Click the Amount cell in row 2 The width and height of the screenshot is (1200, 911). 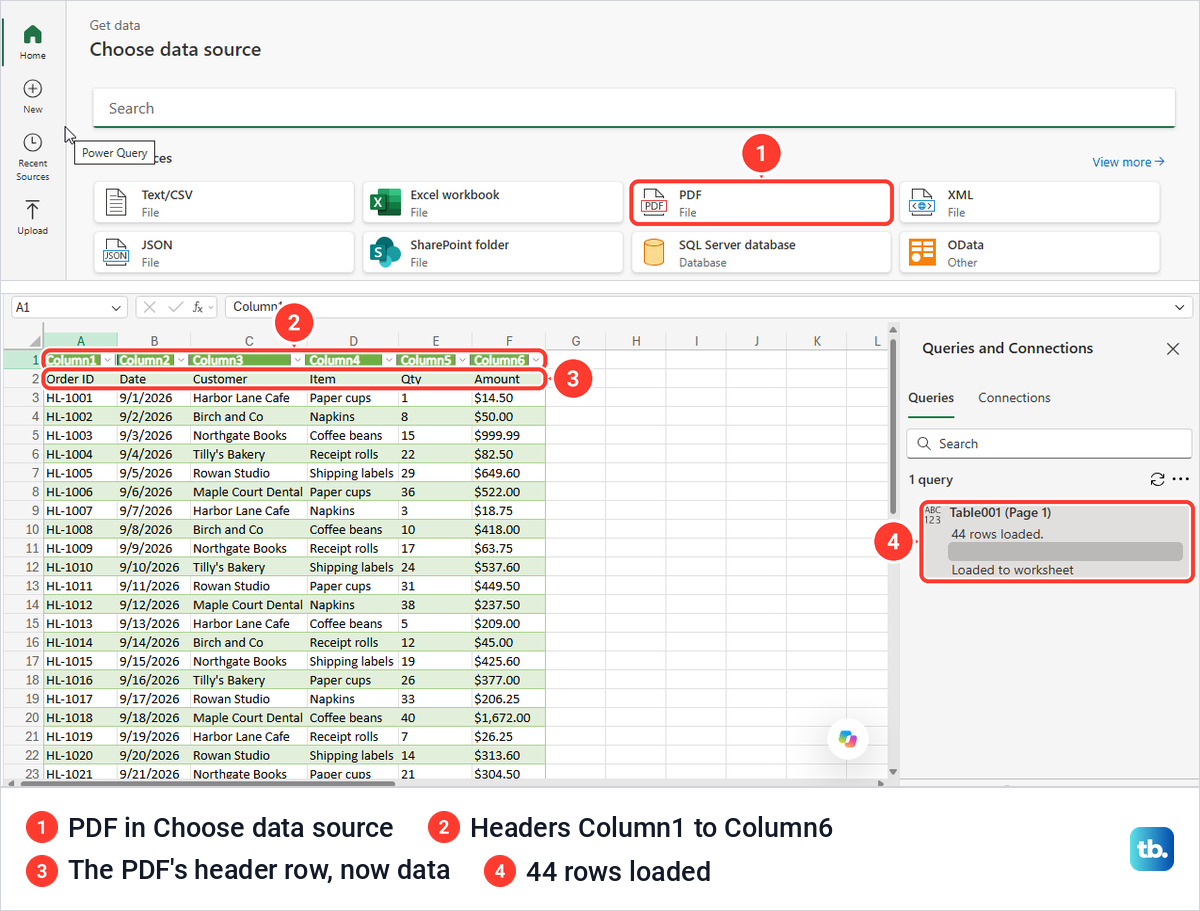coord(508,379)
